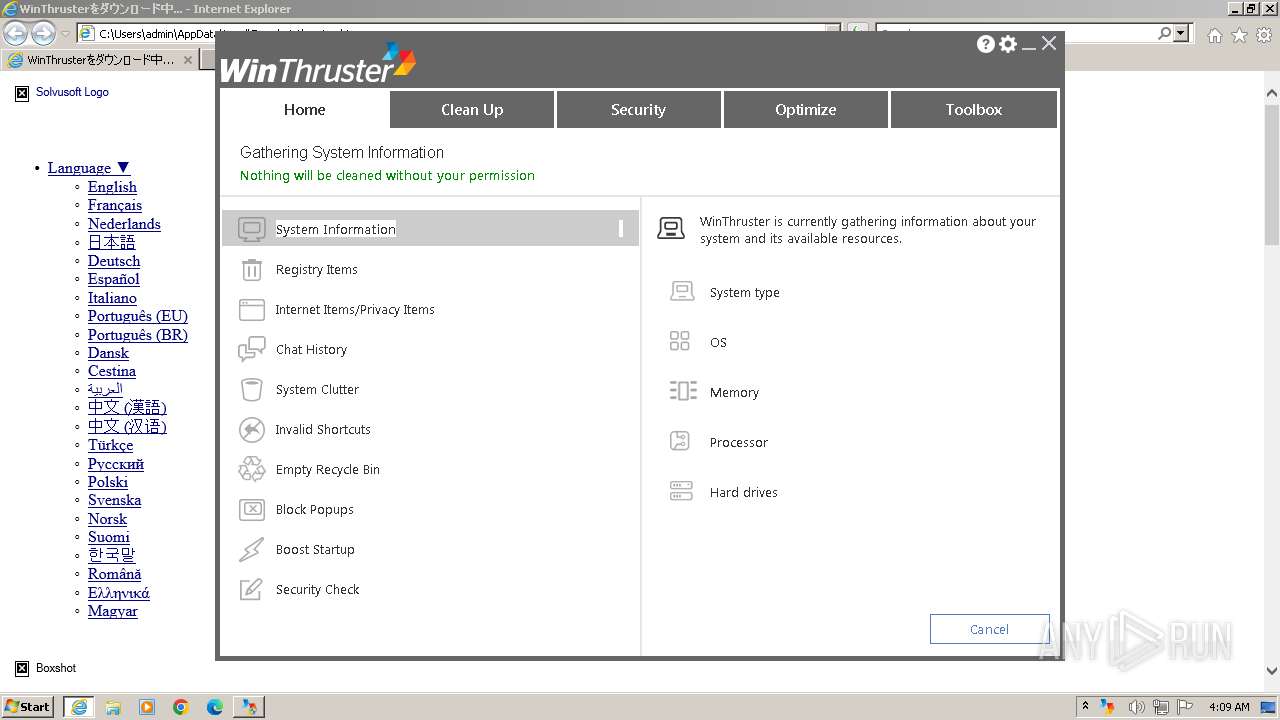Select Internet Items/Privacy Items text

pyautogui.click(x=355, y=309)
